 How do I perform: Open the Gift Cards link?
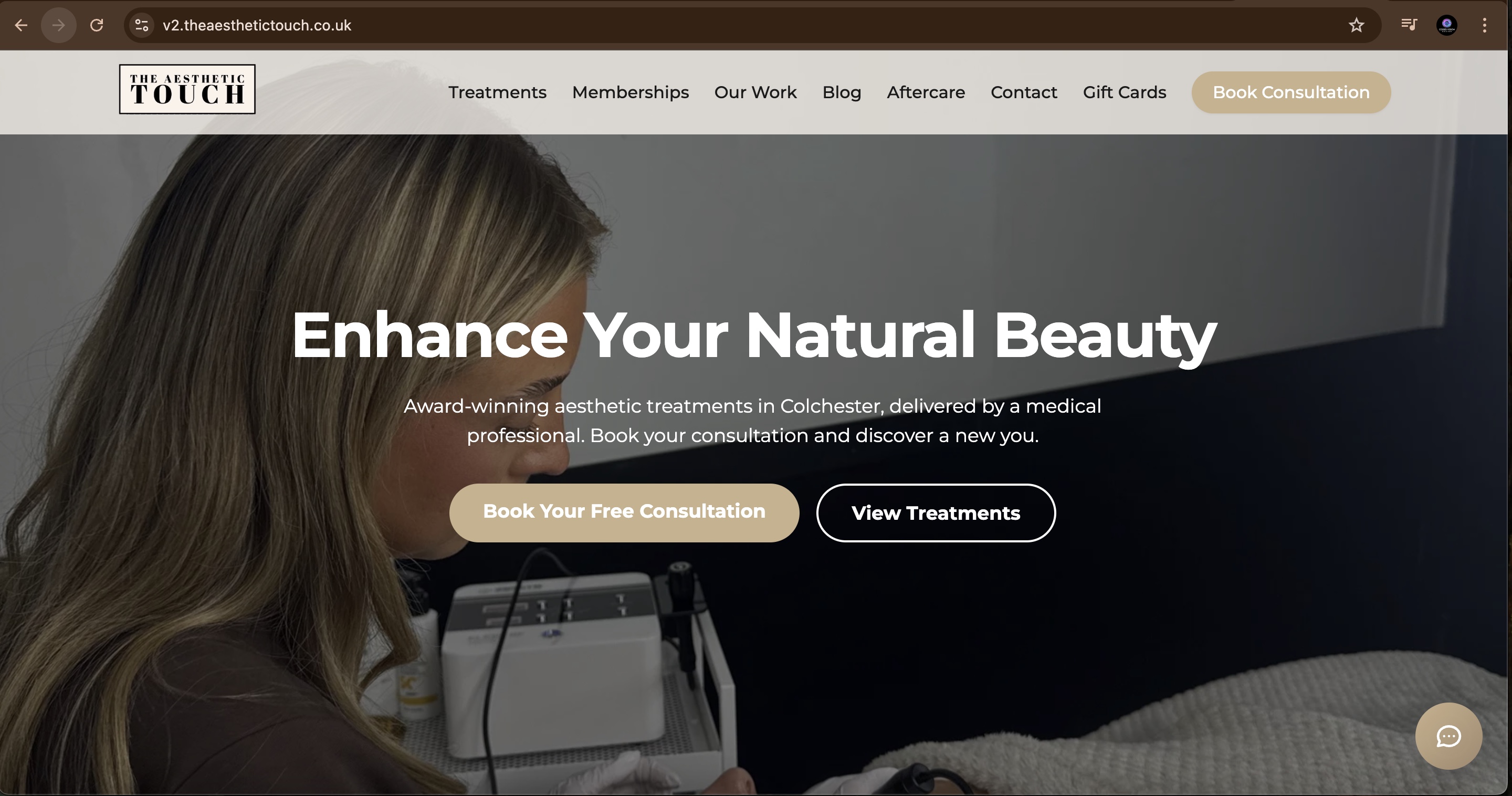click(1124, 92)
